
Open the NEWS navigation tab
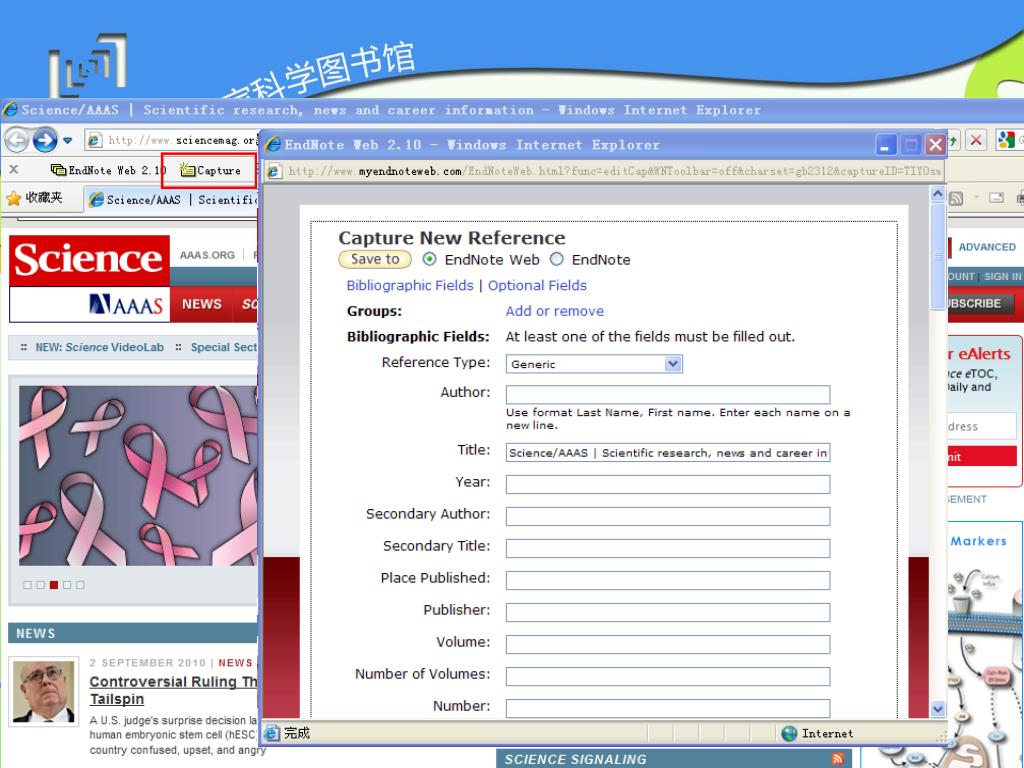(x=202, y=304)
